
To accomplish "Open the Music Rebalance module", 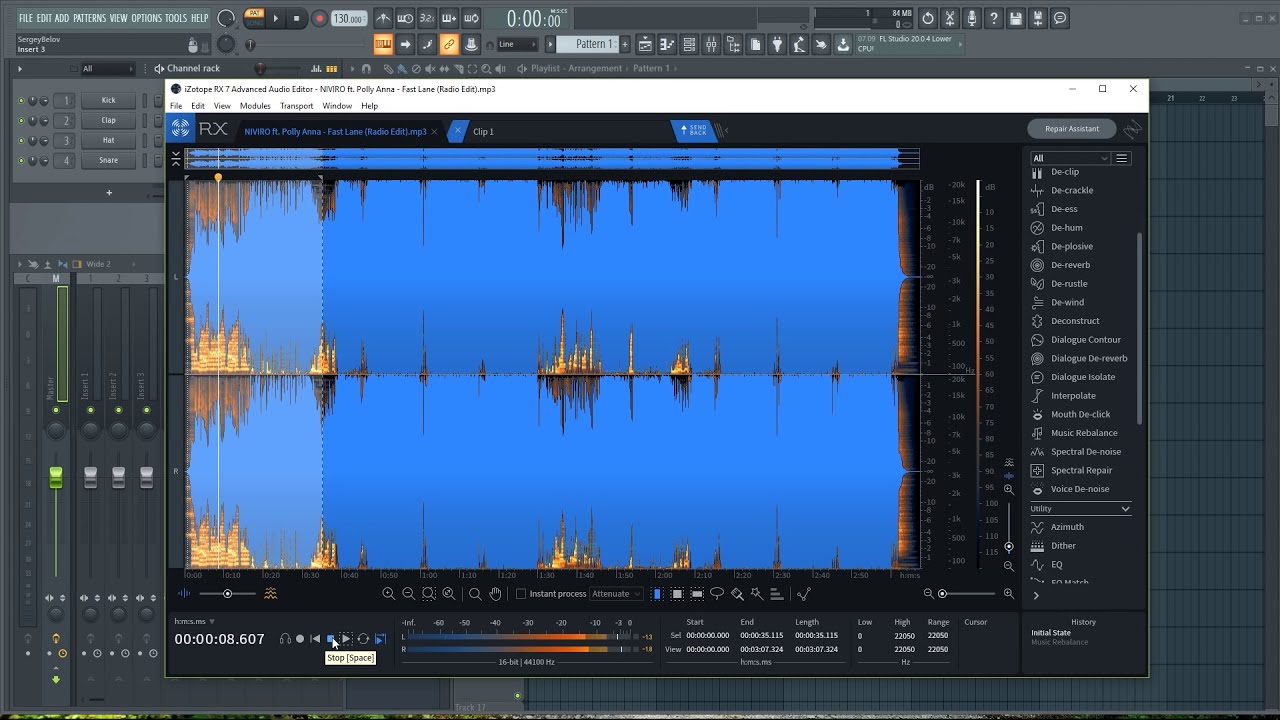I will pos(1084,433).
